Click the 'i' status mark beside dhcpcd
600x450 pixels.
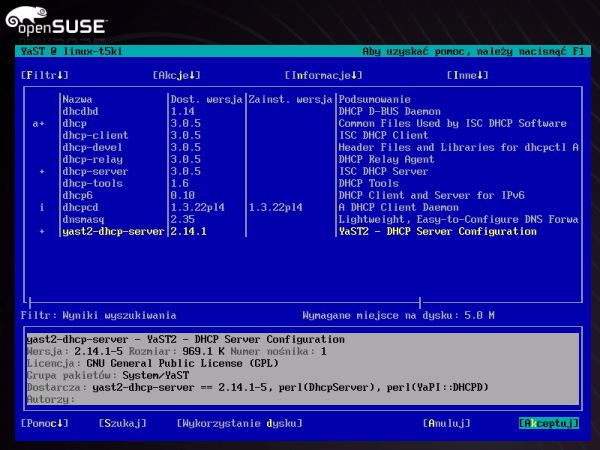(x=42, y=207)
